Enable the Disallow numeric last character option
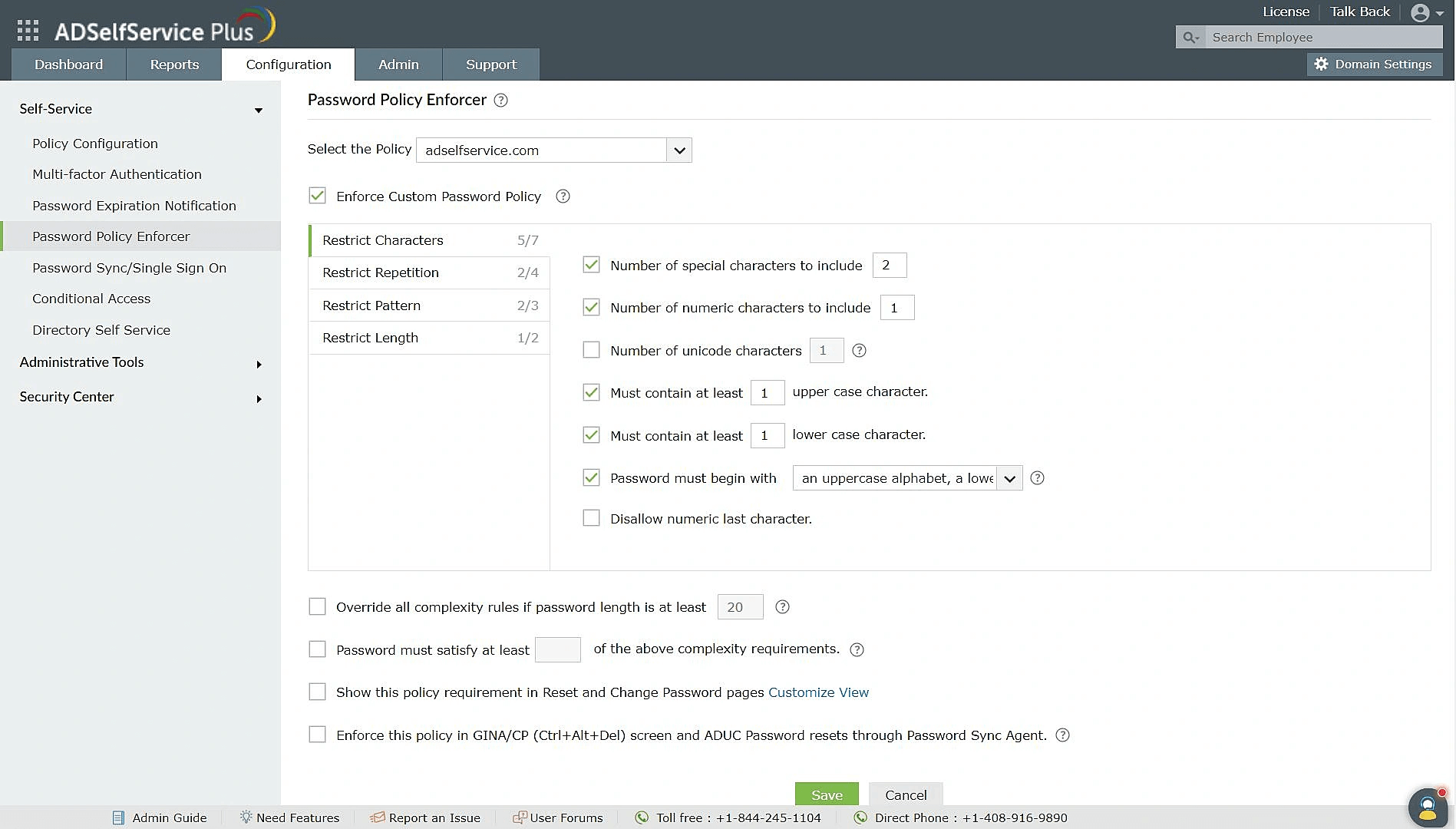This screenshot has height=829, width=1456. (591, 517)
